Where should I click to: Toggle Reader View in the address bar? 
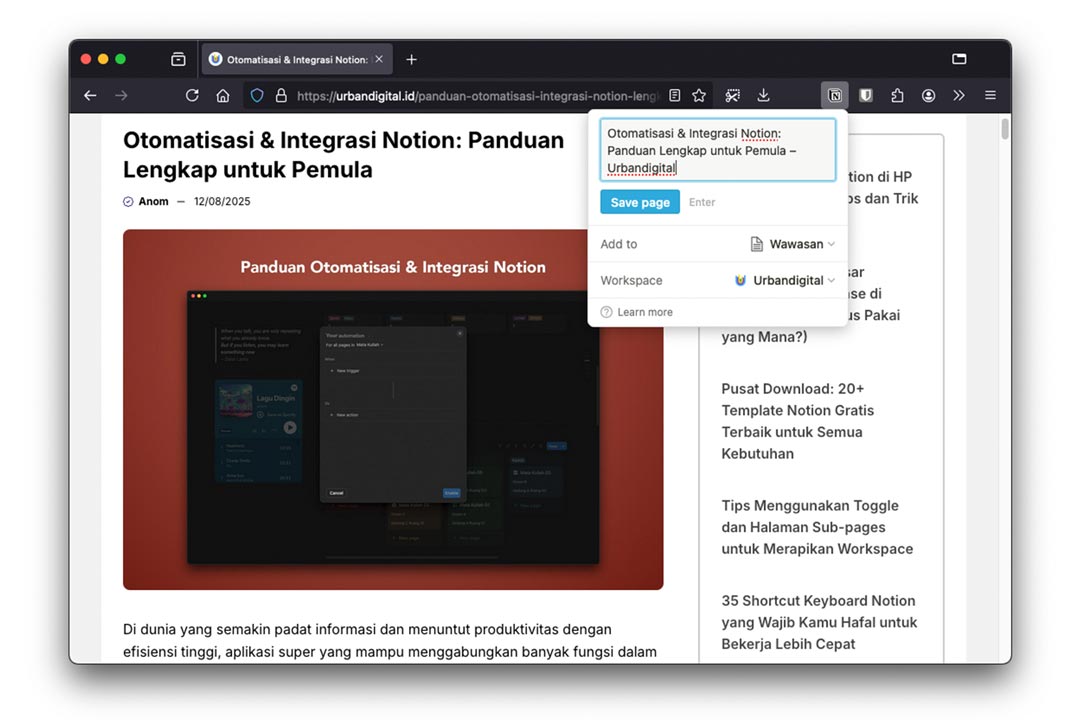tap(675, 96)
